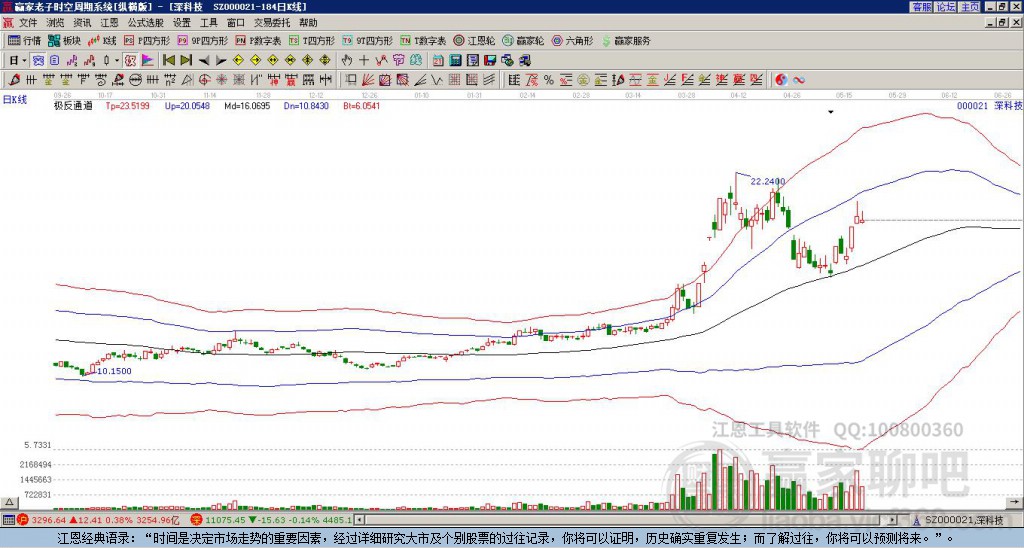This screenshot has height=548, width=1024.
Task: Click the red target circle icon
Action: pyautogui.click(x=204, y=80)
